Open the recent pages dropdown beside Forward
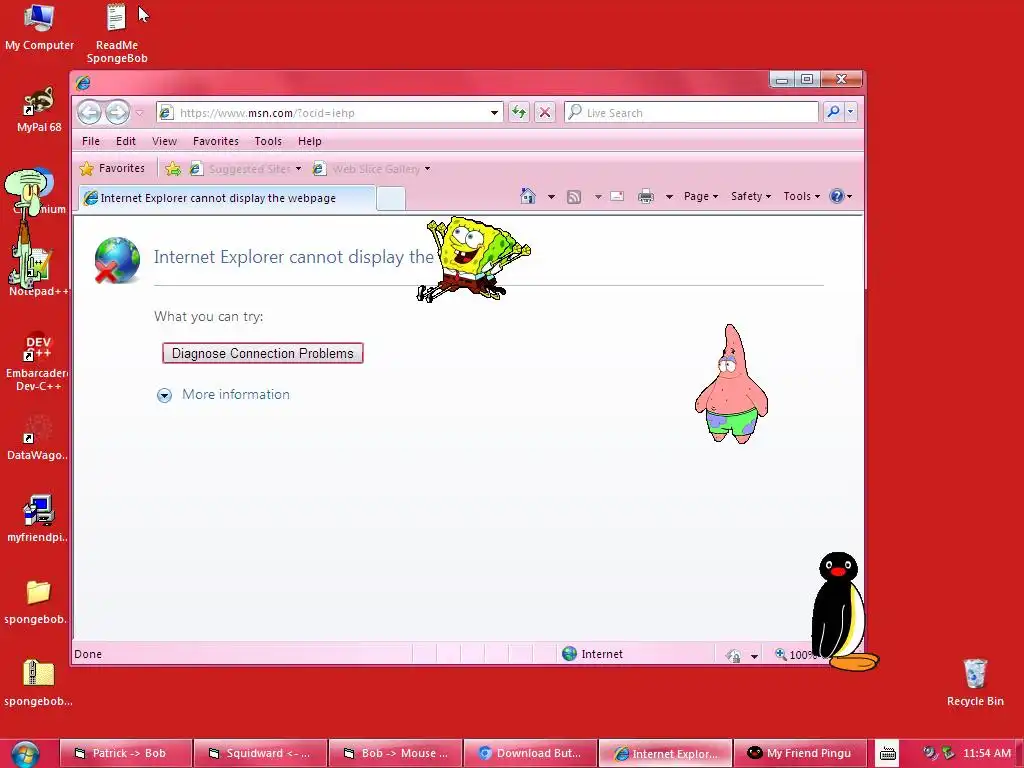 click(x=139, y=113)
